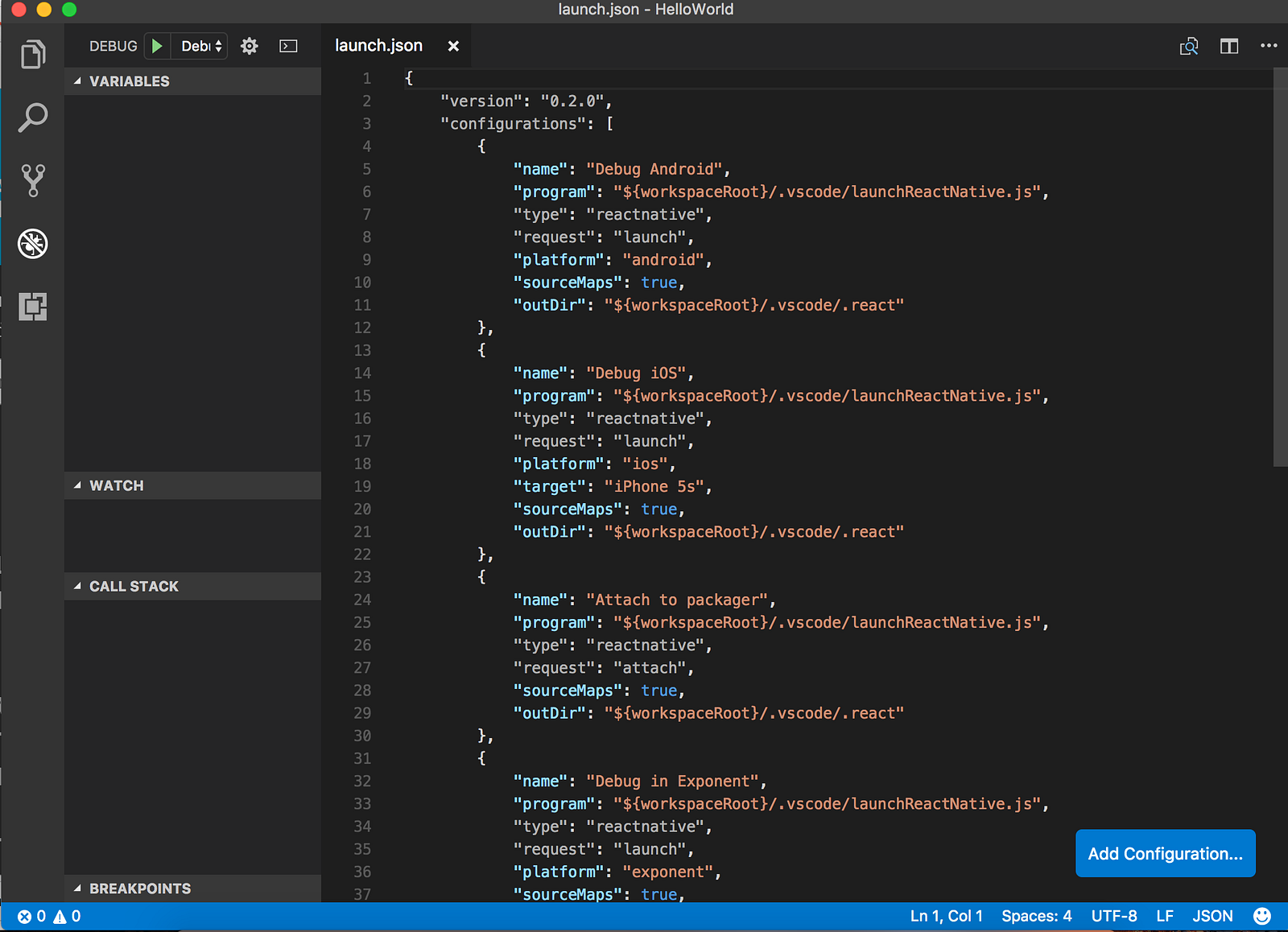
Task: Select the launch.json editor tab
Action: pyautogui.click(x=378, y=46)
